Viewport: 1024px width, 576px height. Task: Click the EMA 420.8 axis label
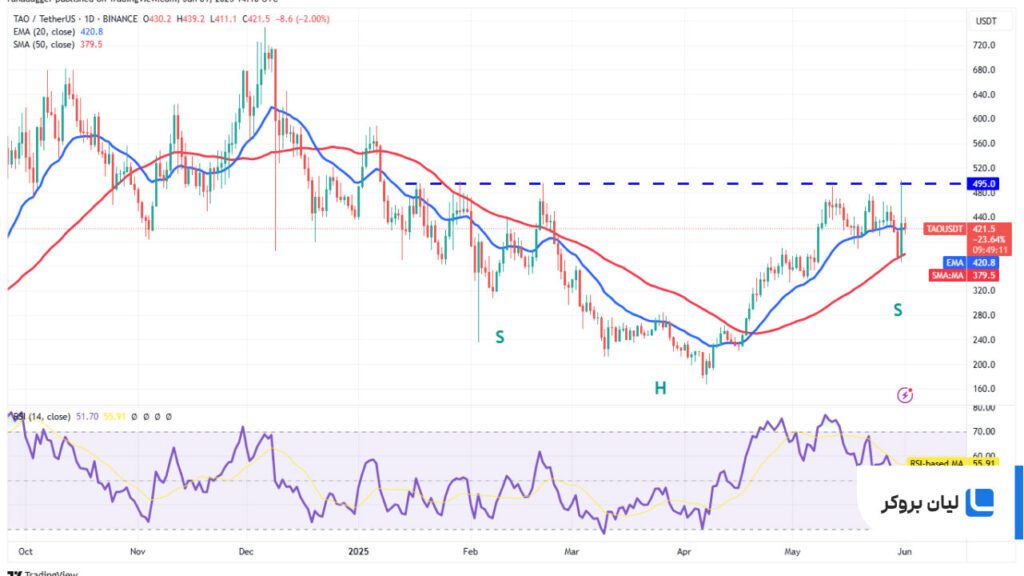click(x=970, y=263)
